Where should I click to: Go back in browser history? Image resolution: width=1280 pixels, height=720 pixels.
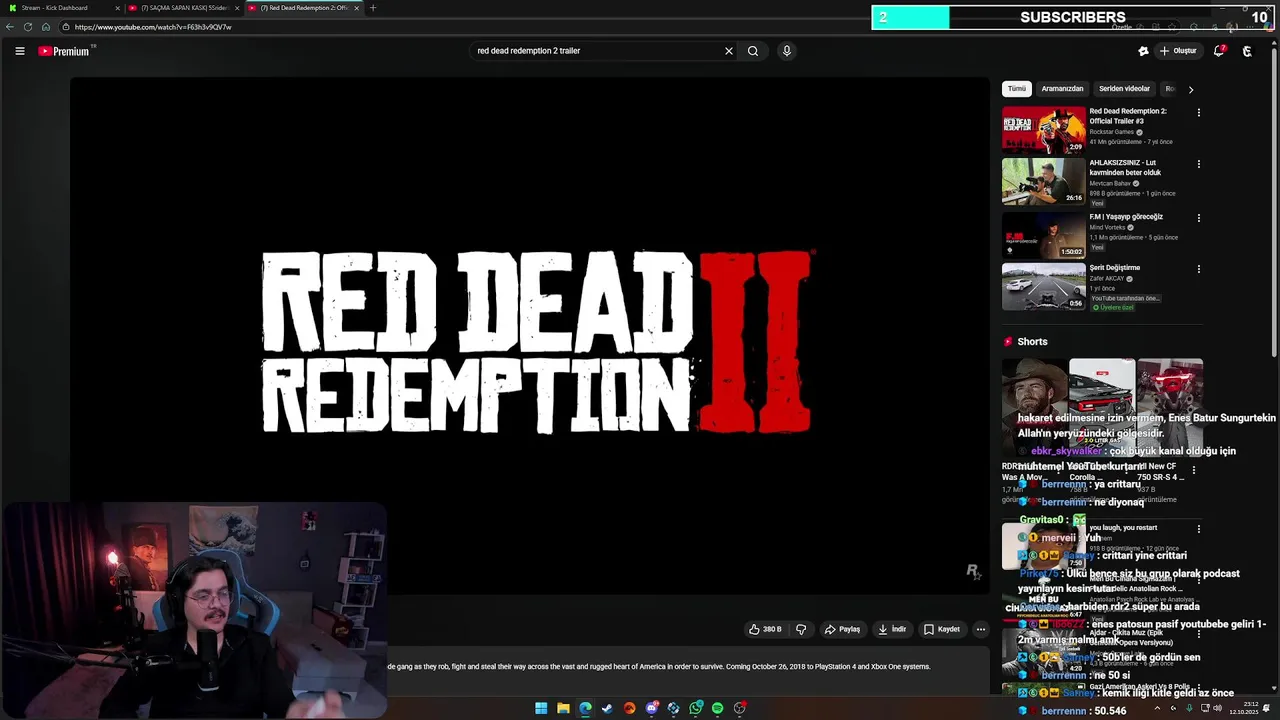pyautogui.click(x=10, y=27)
